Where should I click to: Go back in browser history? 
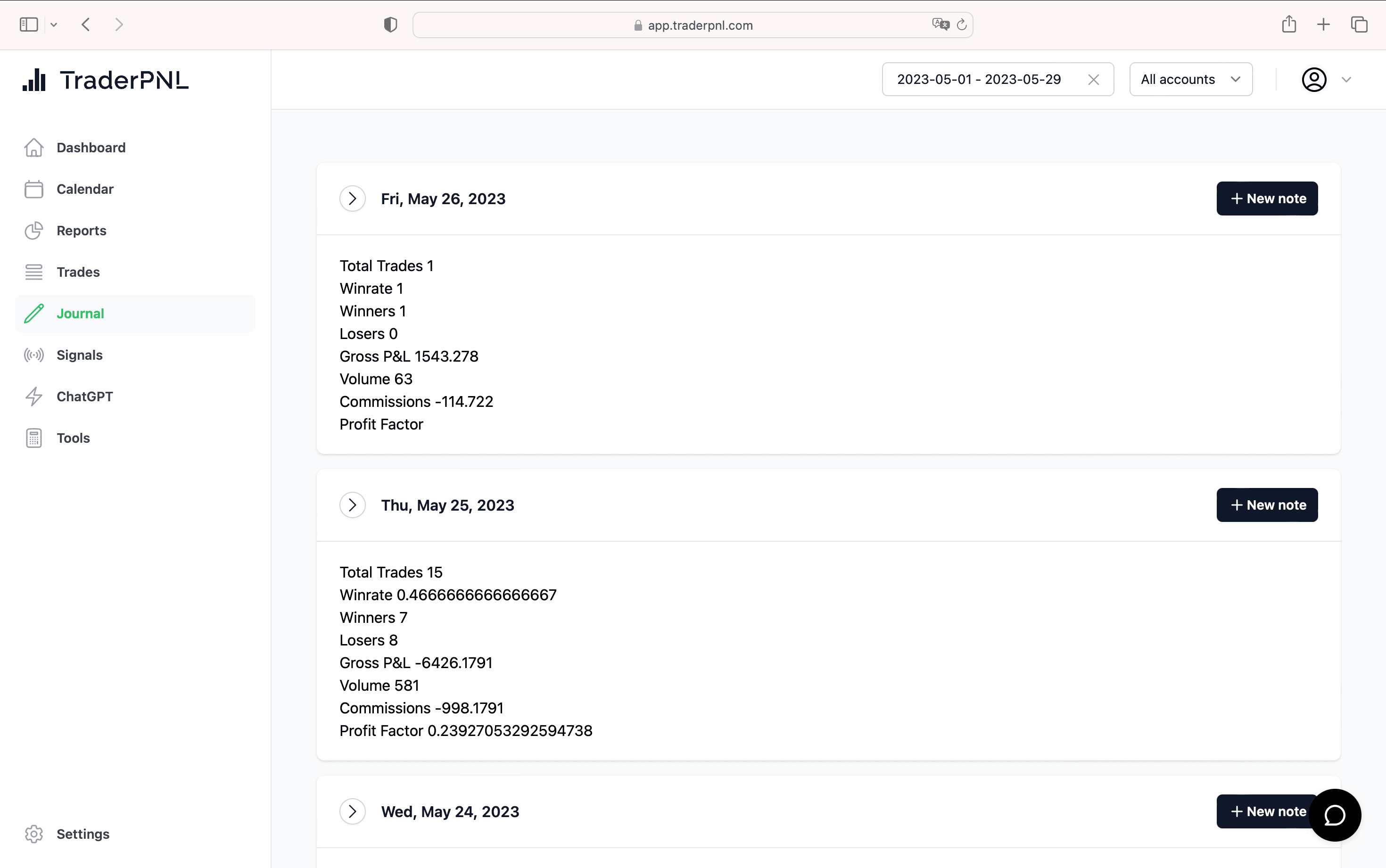(86, 25)
